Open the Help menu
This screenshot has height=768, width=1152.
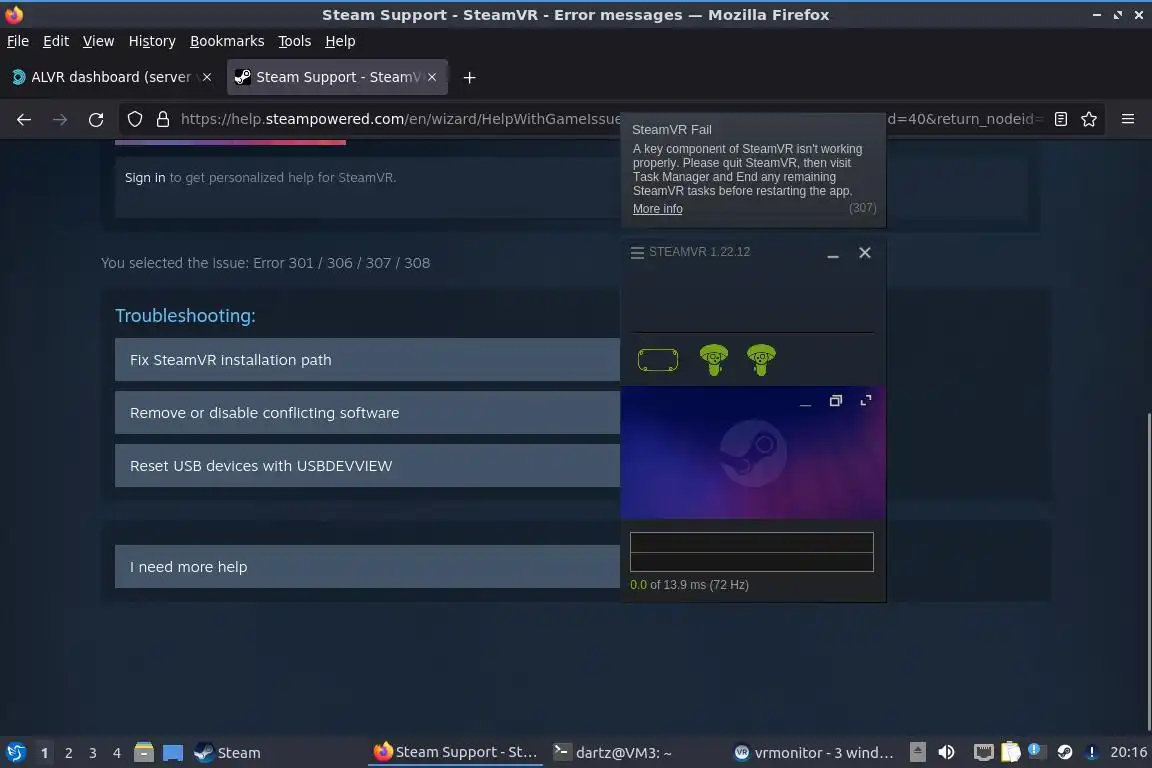pos(340,41)
